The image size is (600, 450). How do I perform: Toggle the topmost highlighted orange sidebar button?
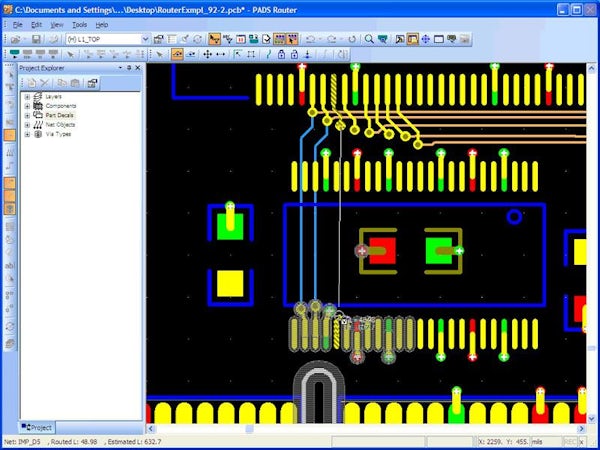pos(10,135)
